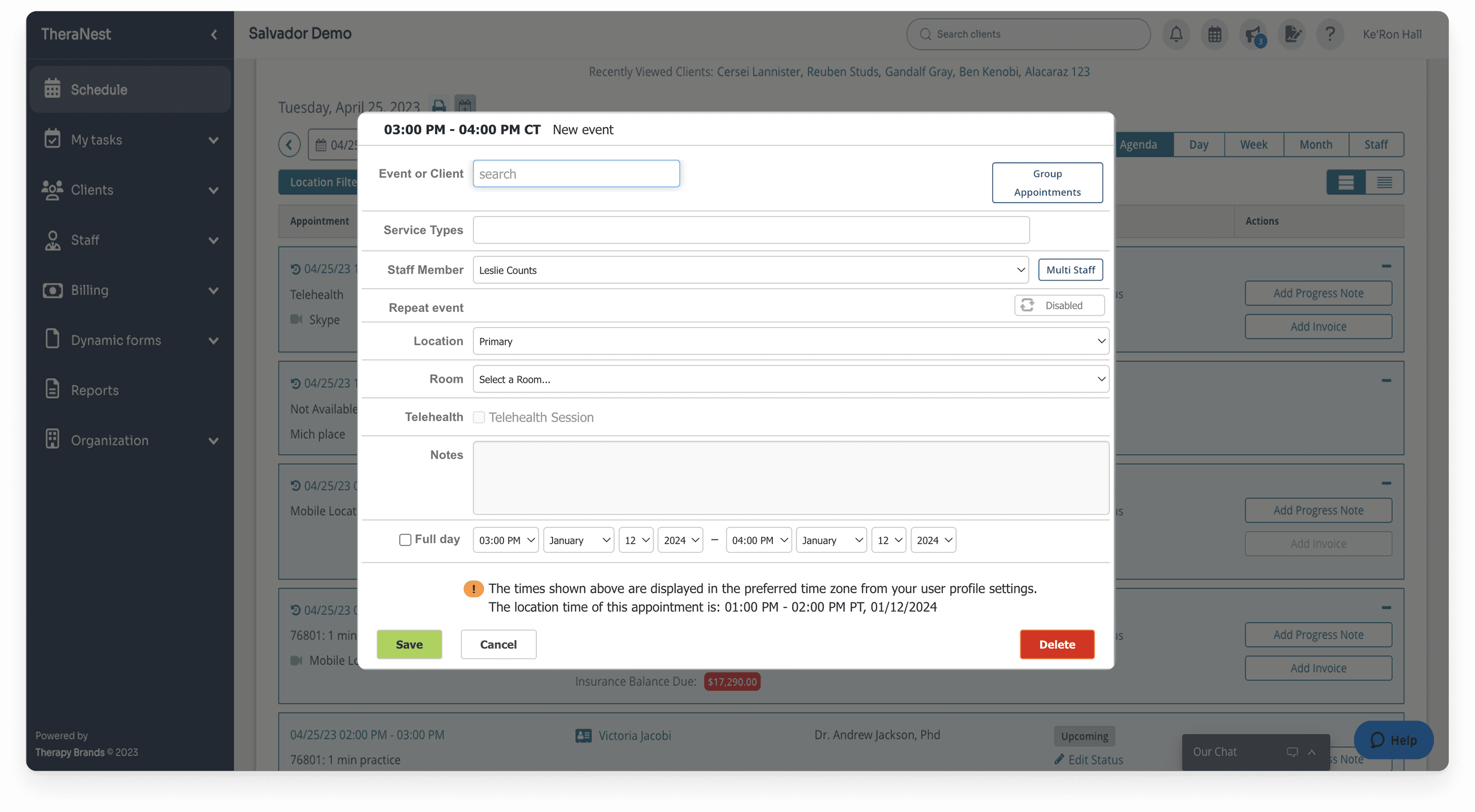1475x812 pixels.
Task: Click the Billing icon in the sidebar
Action: (52, 290)
